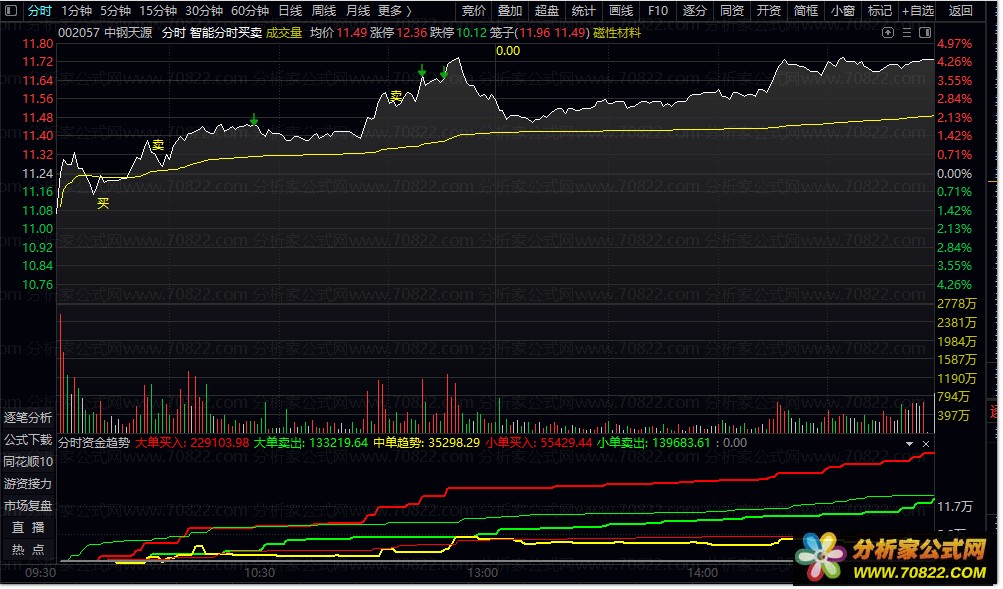The height and width of the screenshot is (589, 1003).
Task: Click the 大单卖出 value 133219.64
Action: point(338,444)
